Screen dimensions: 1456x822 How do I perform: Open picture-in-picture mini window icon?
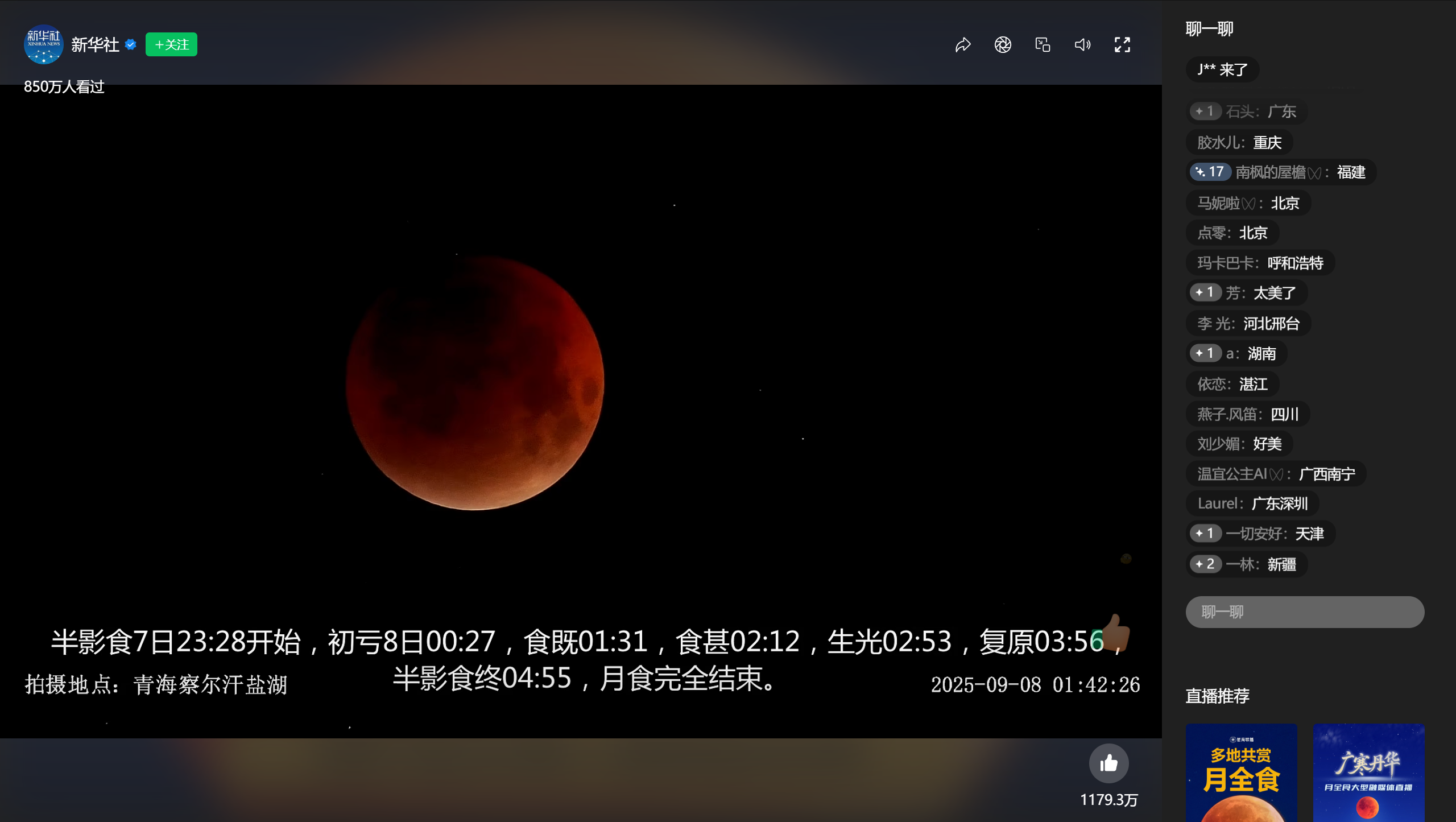click(x=1043, y=44)
